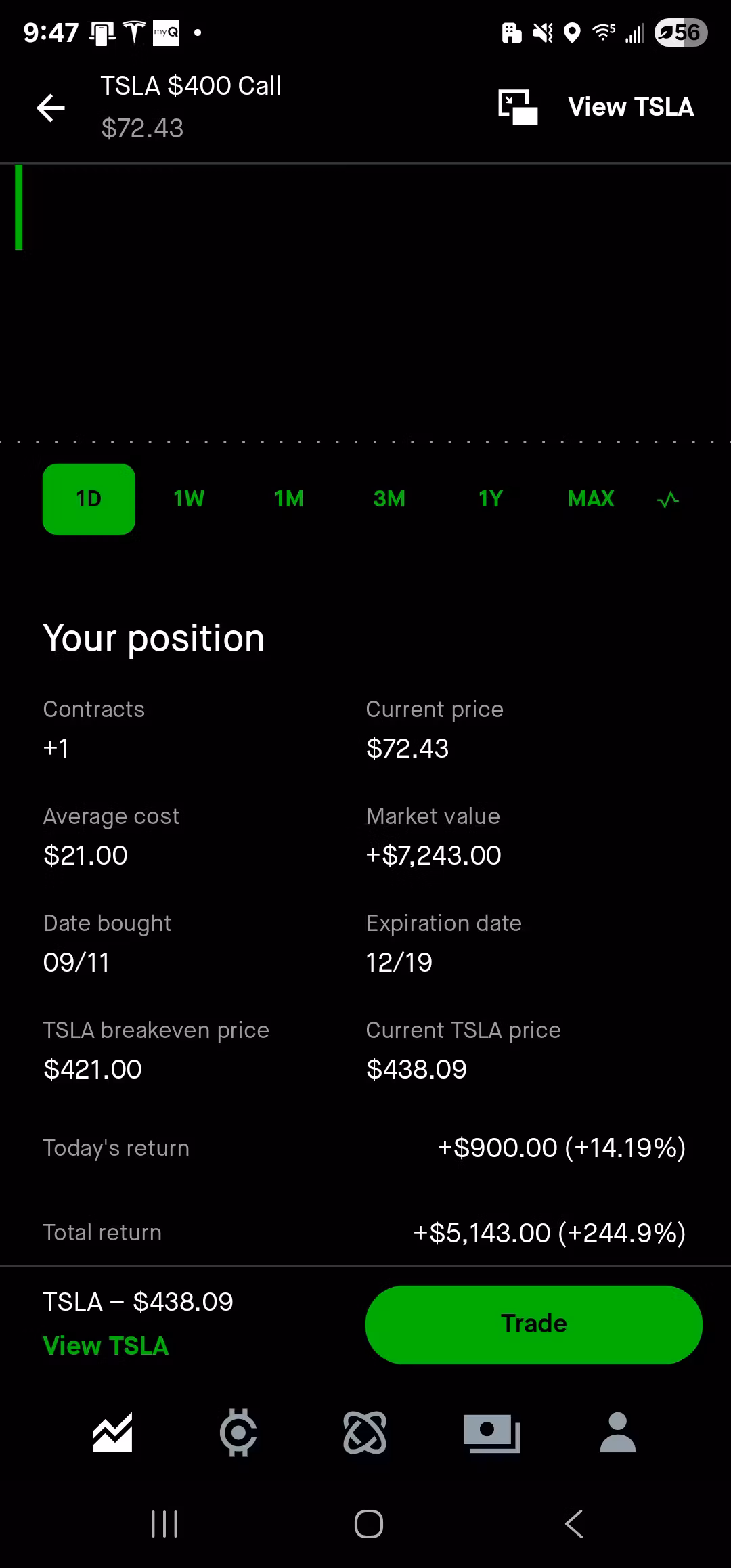This screenshot has height=1568, width=731.
Task: Show the MAX chart range
Action: pos(591,500)
